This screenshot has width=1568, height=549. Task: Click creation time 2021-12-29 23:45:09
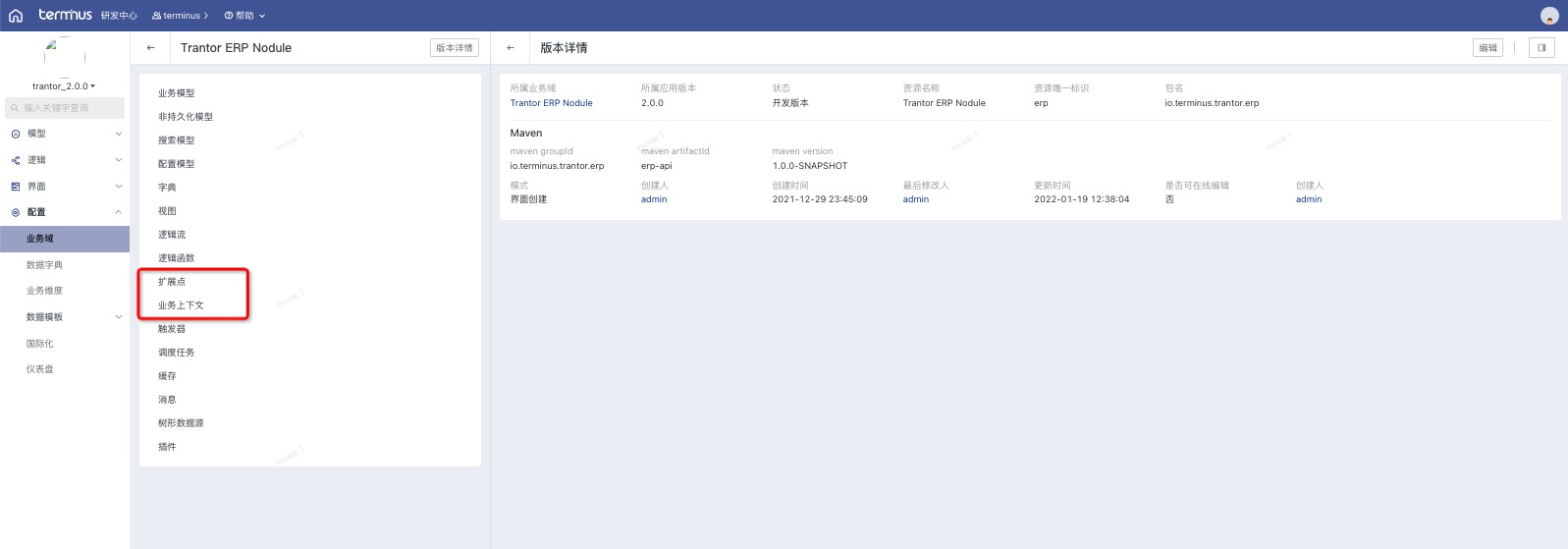tap(820, 199)
